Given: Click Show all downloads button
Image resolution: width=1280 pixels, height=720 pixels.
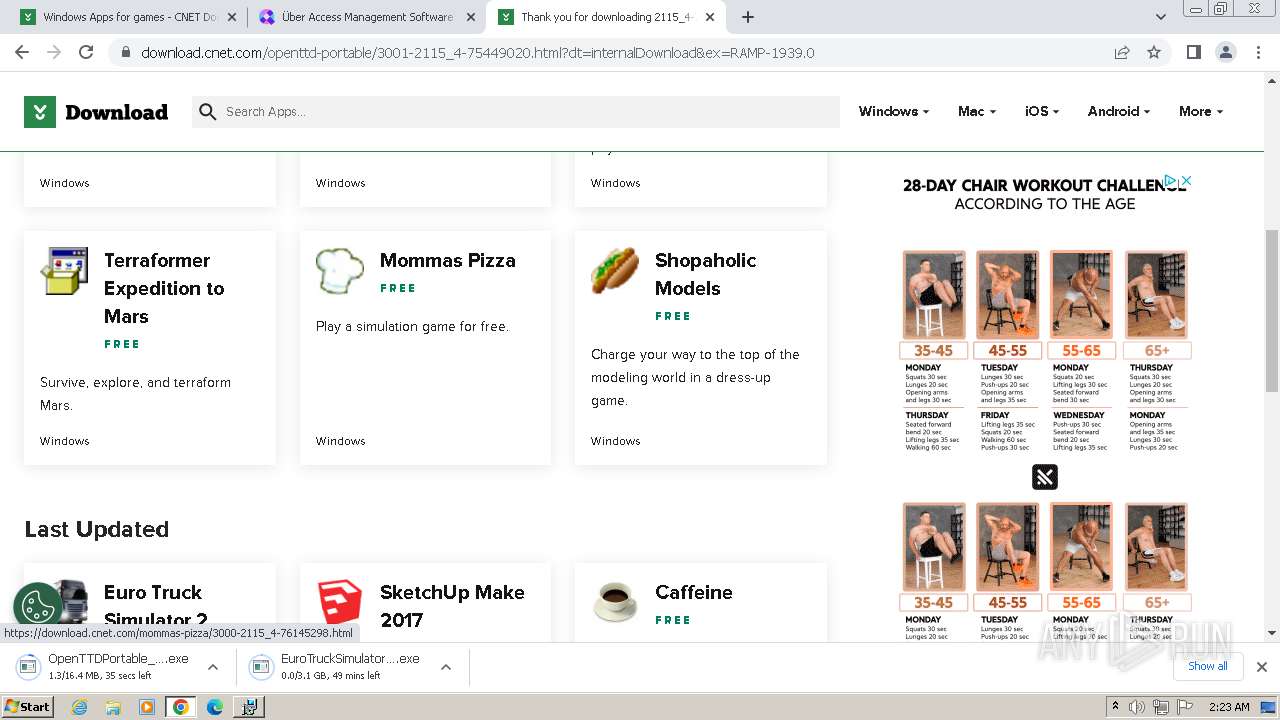Looking at the screenshot, I should point(1208,666).
